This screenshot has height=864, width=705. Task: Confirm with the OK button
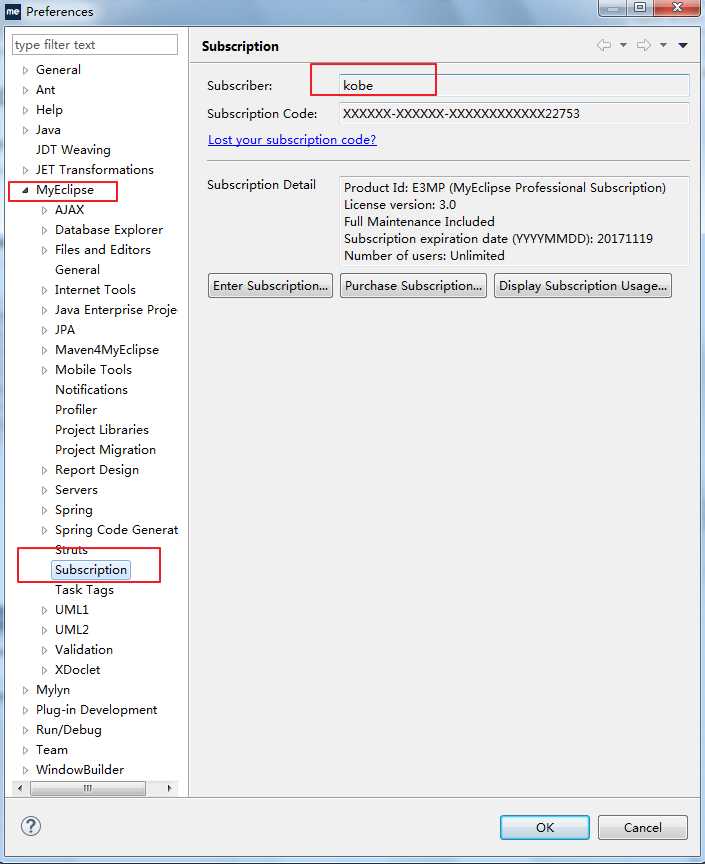[545, 828]
